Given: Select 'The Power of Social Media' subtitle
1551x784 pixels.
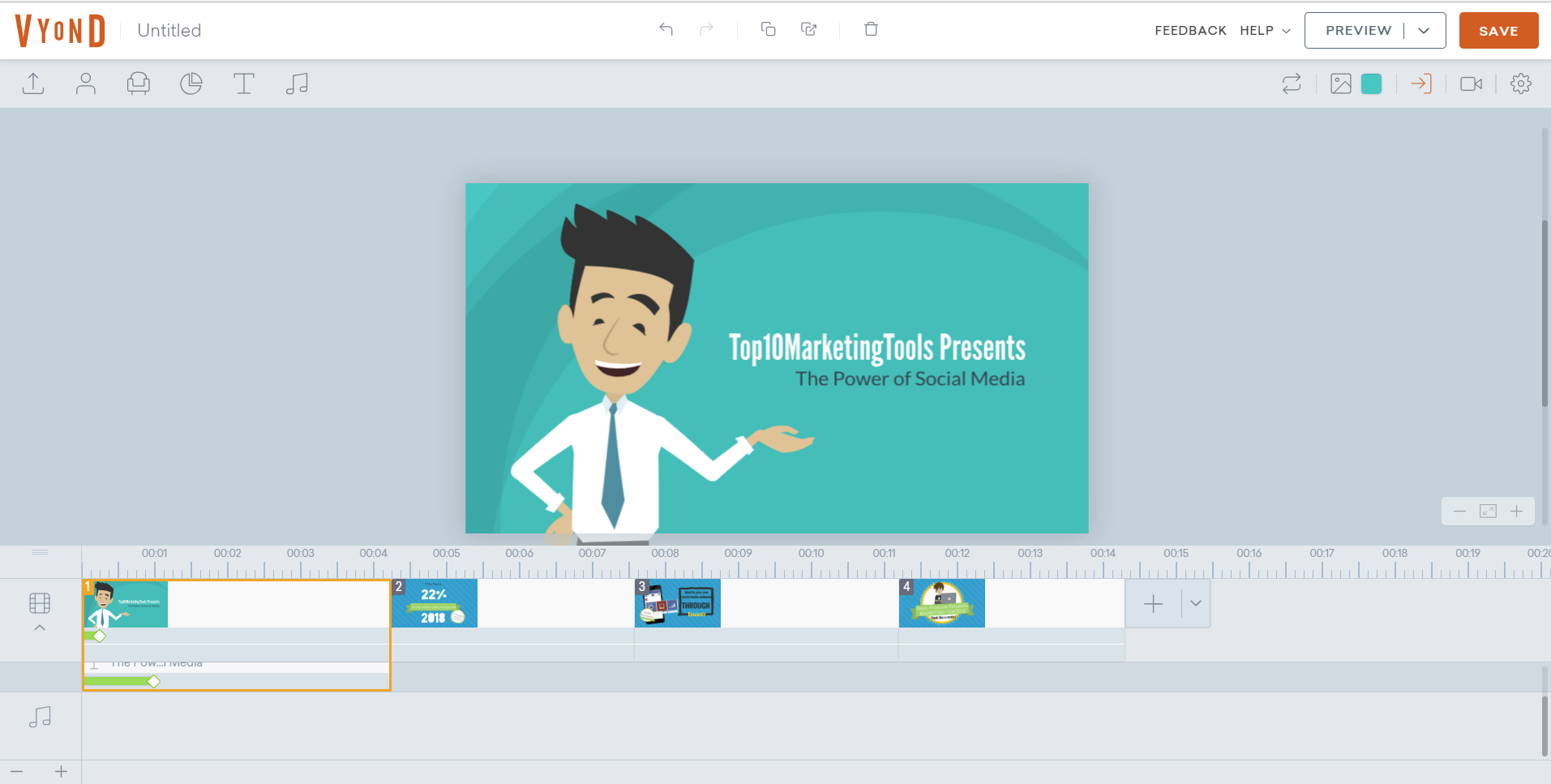Looking at the screenshot, I should (x=910, y=379).
